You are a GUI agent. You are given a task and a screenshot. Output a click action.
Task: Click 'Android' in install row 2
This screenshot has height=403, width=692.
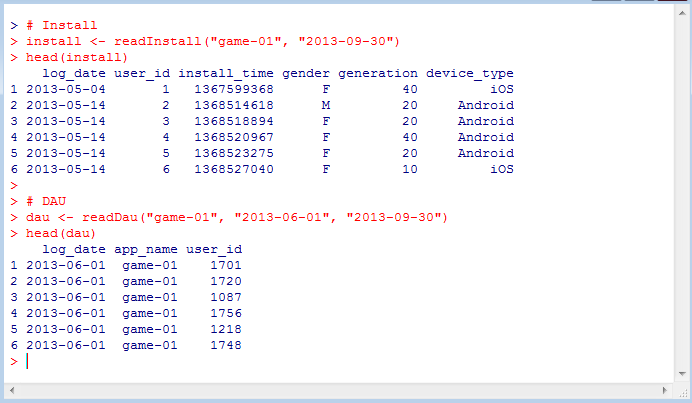[486, 105]
